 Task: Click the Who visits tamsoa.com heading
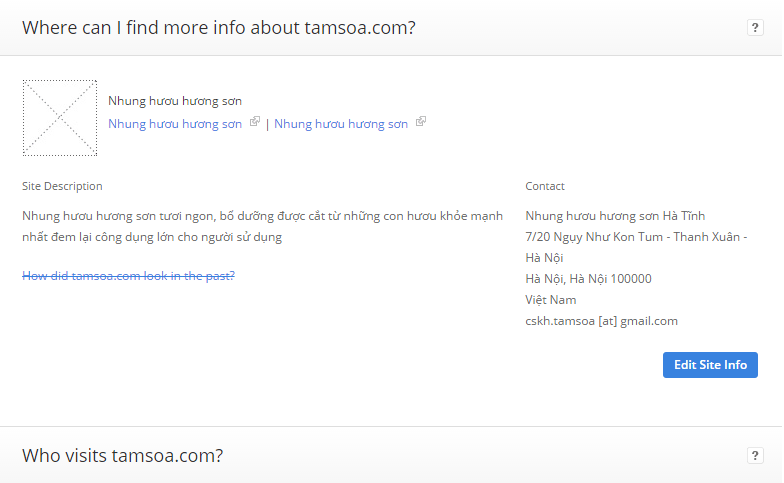[x=122, y=456]
